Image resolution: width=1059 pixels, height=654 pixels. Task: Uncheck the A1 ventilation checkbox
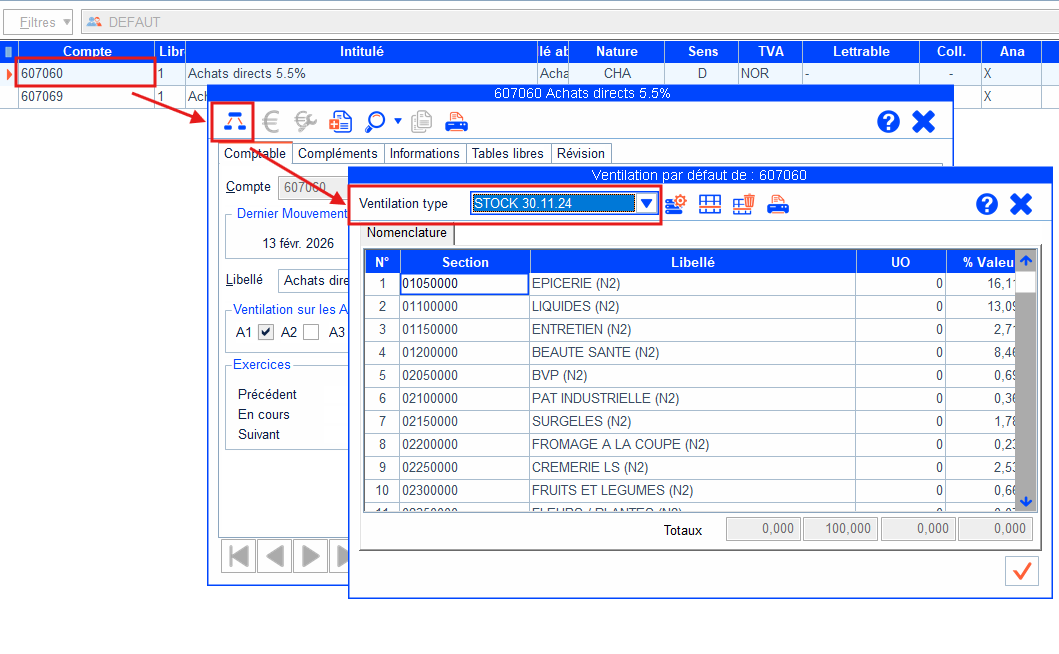click(266, 332)
